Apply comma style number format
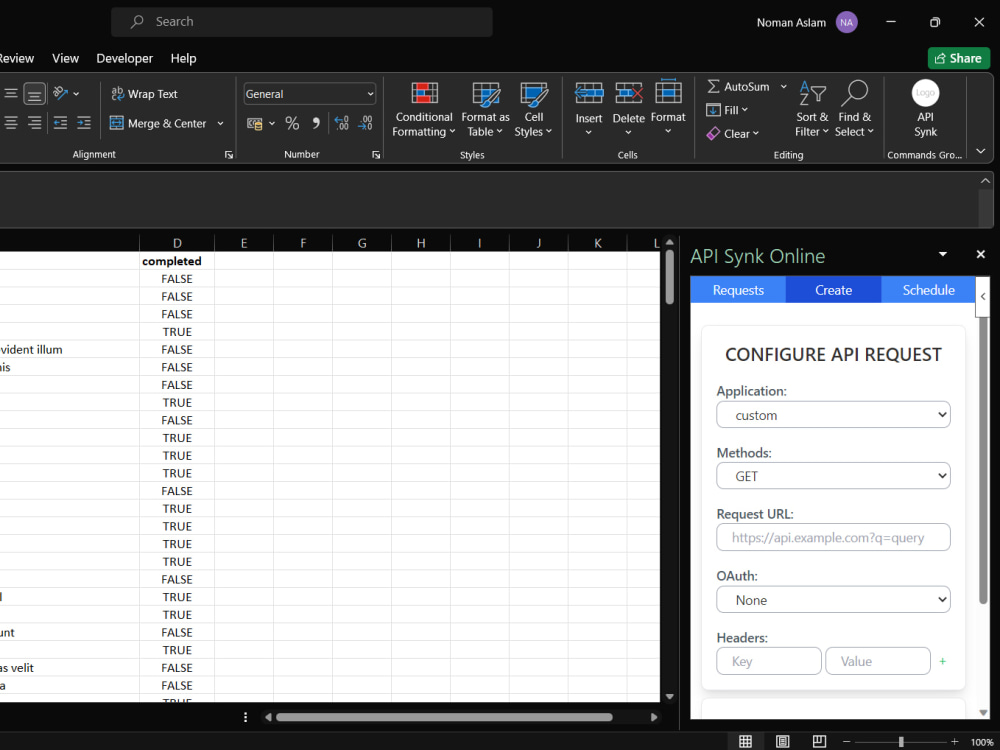1000x750 pixels. (x=316, y=123)
